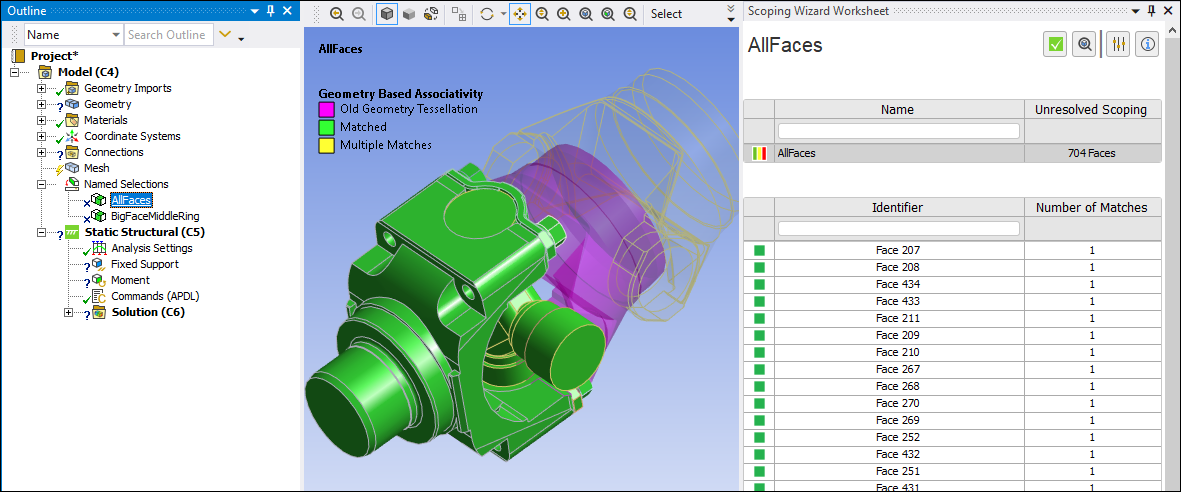Viewport: 1181px width, 492px height.
Task: Click the Previous View magnifier icon
Action: 336,14
